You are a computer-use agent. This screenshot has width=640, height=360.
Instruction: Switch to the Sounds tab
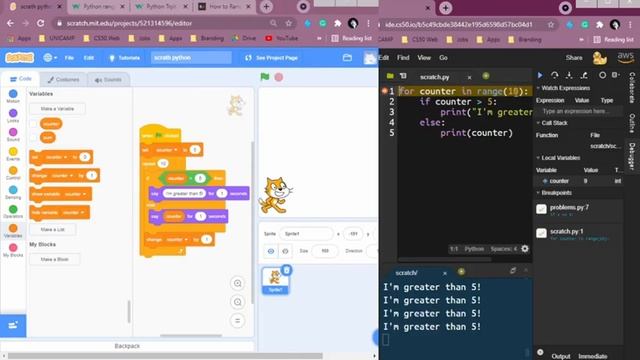(x=108, y=80)
